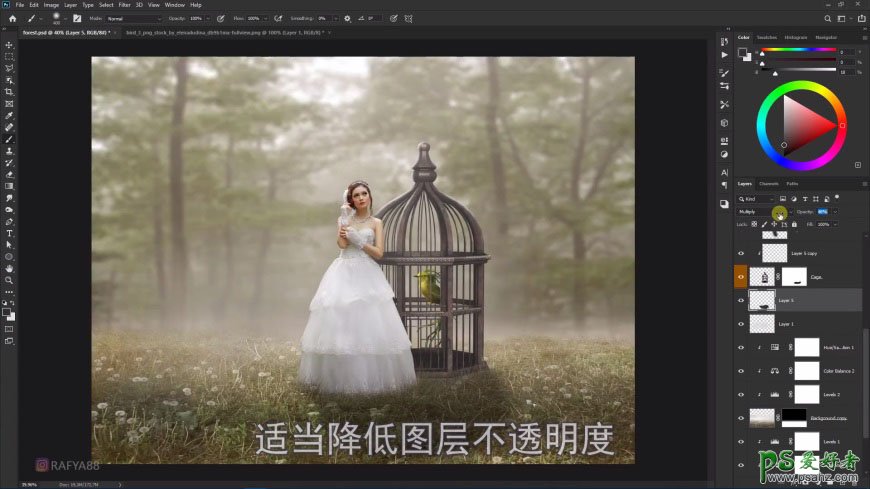Screen dimensions: 870x489
Task: Open the Actions panel play icon
Action: tap(724, 55)
